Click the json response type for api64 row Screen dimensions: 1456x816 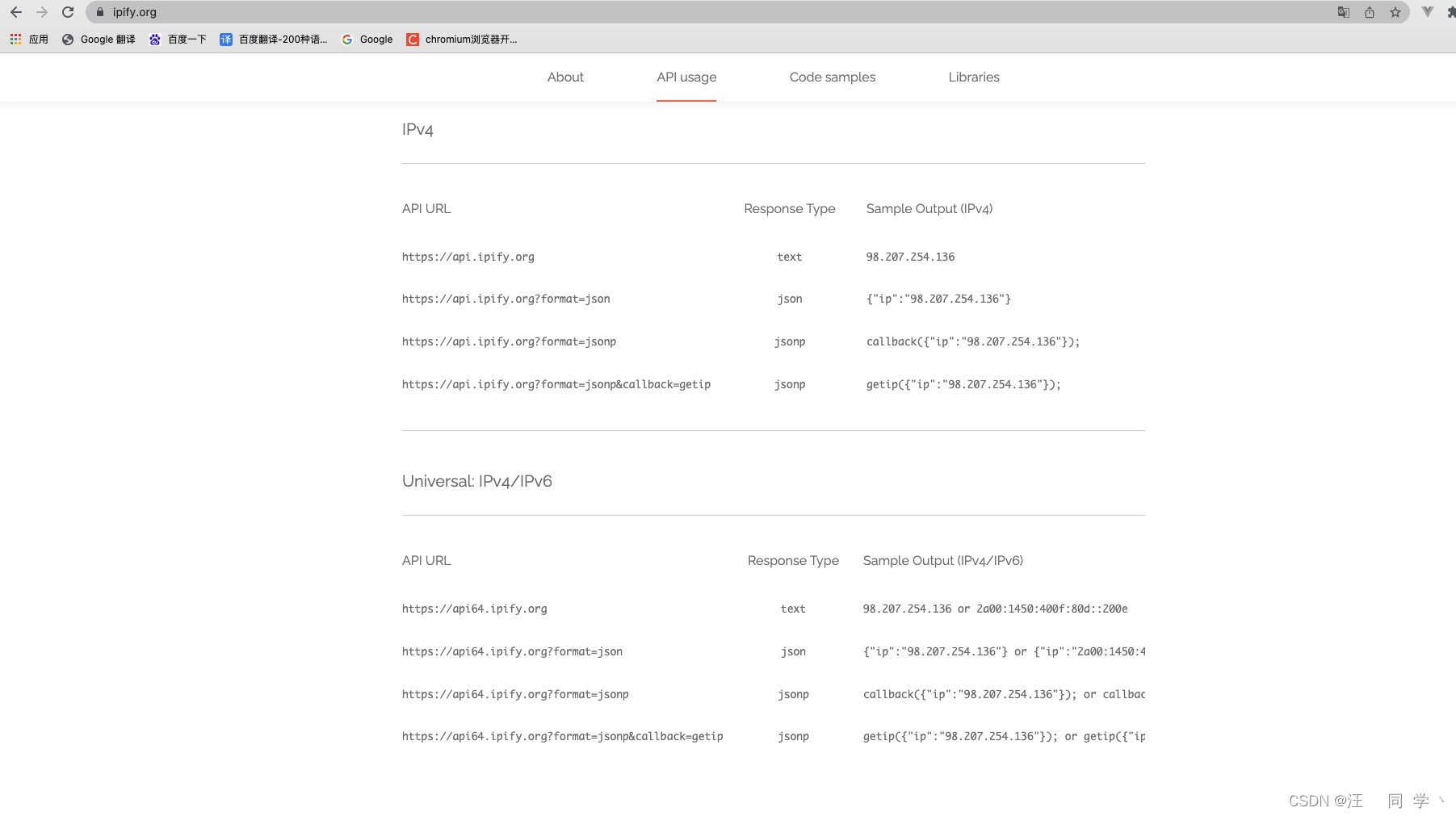(793, 651)
